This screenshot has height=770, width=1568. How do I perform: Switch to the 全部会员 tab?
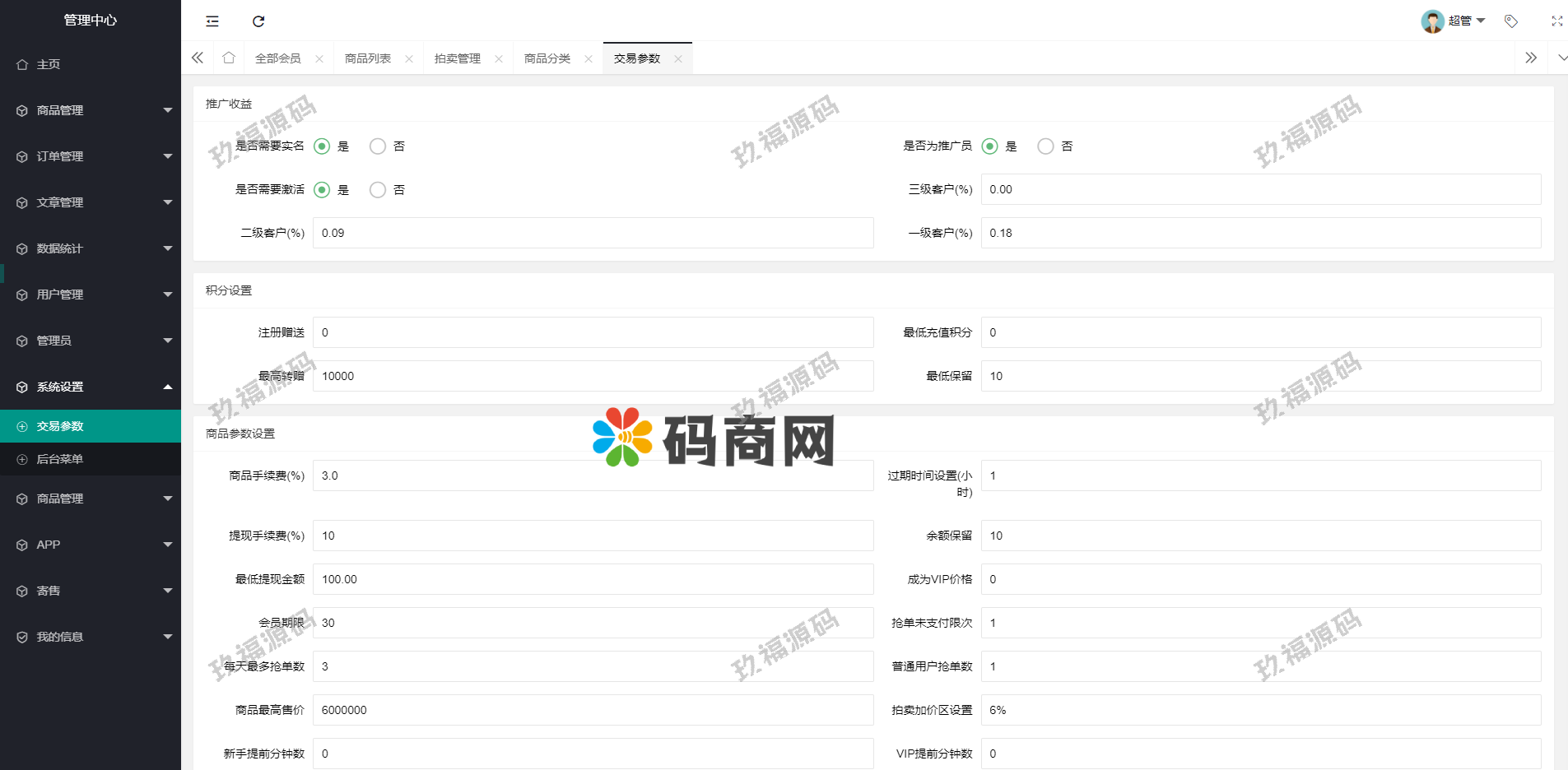point(278,59)
